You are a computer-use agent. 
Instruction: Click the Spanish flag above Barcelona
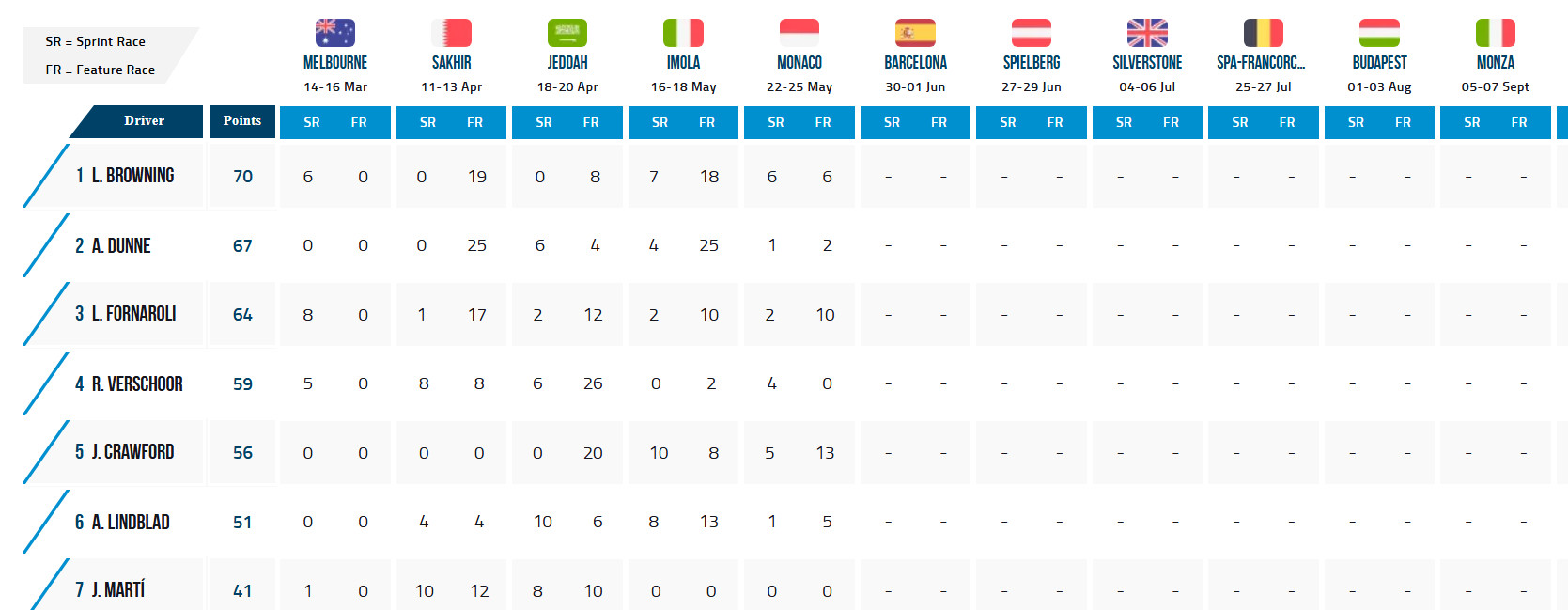tap(915, 33)
